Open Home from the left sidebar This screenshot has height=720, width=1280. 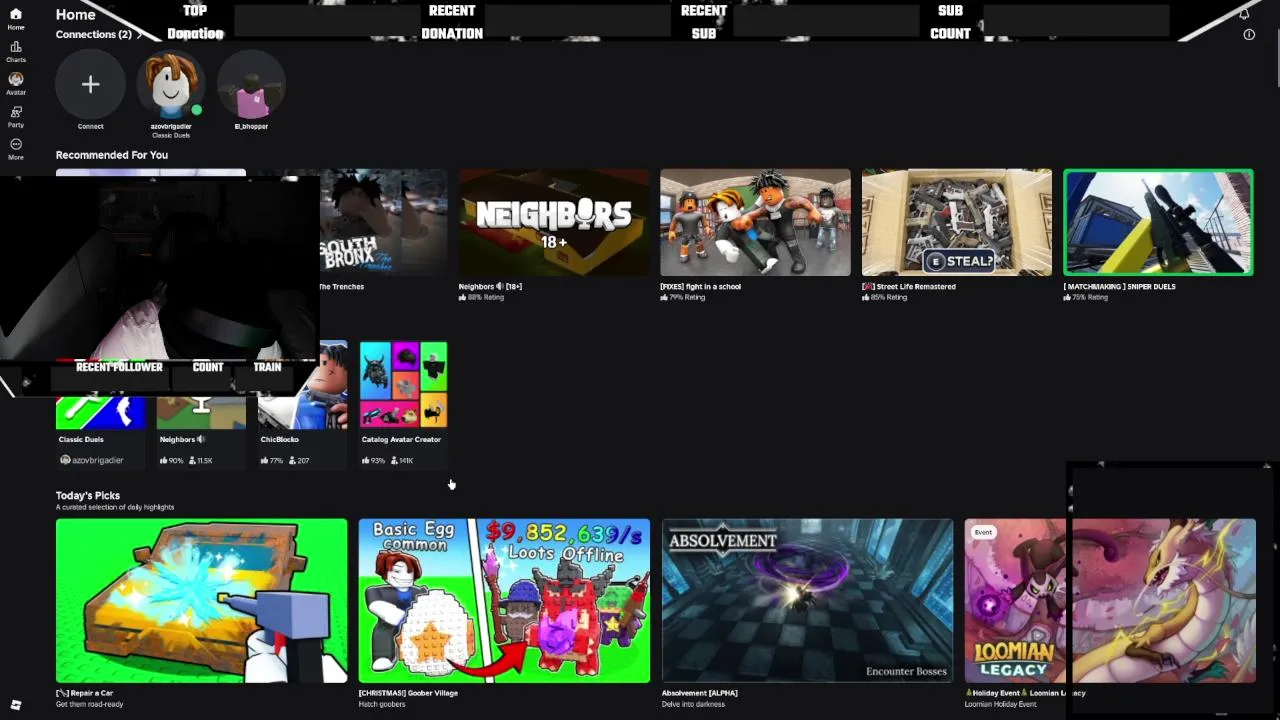click(15, 18)
